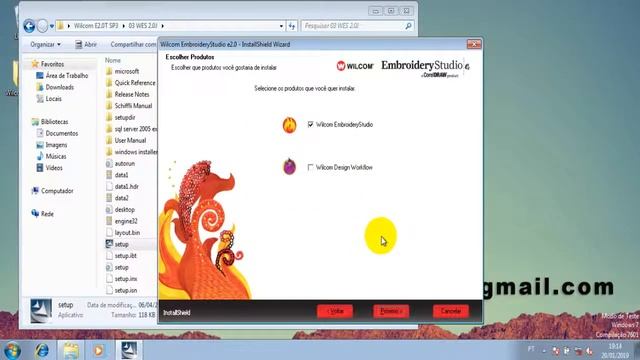Select the setup.isn file
The height and width of the screenshot is (360, 640).
pyautogui.click(x=126, y=290)
